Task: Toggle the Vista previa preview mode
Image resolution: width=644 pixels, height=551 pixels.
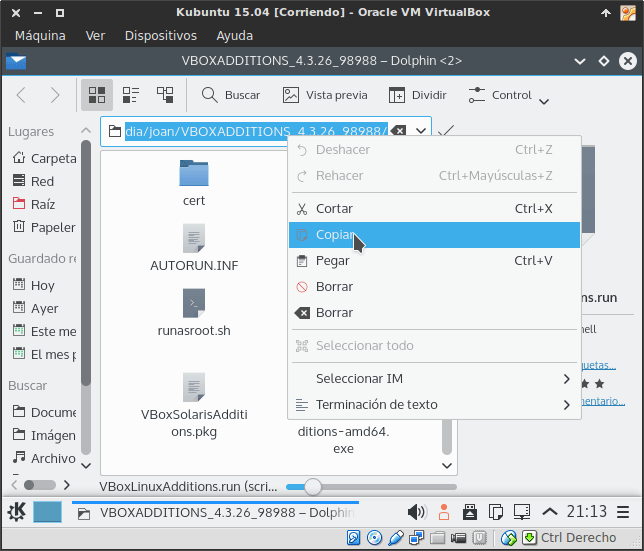Action: tap(325, 95)
